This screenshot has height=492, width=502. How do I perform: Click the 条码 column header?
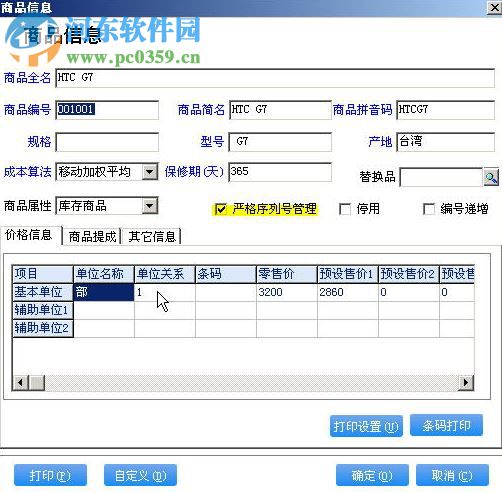pyautogui.click(x=226, y=274)
